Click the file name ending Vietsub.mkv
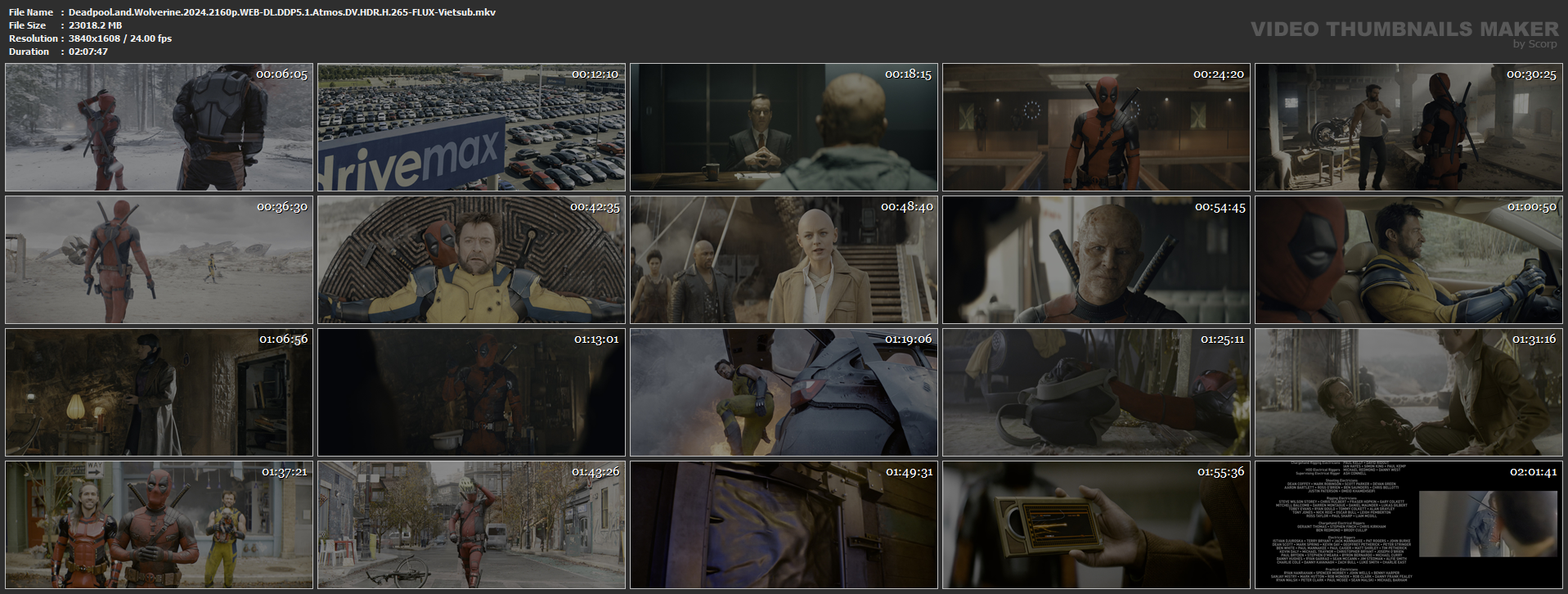1568x594 pixels. click(282, 12)
